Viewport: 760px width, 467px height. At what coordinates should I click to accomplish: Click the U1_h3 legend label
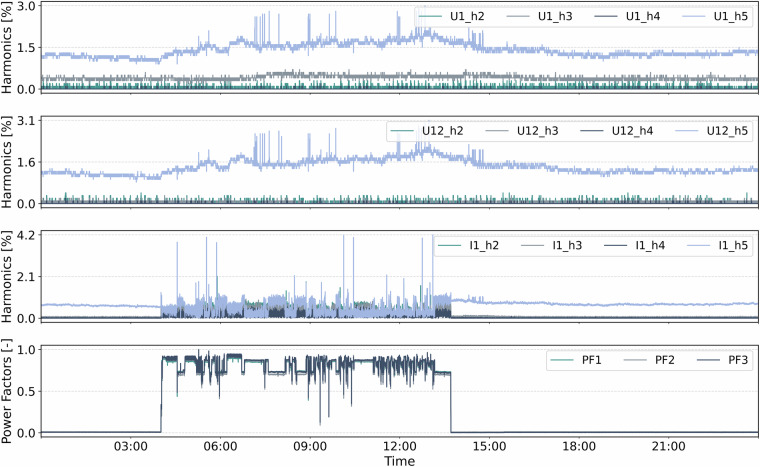pyautogui.click(x=555, y=16)
